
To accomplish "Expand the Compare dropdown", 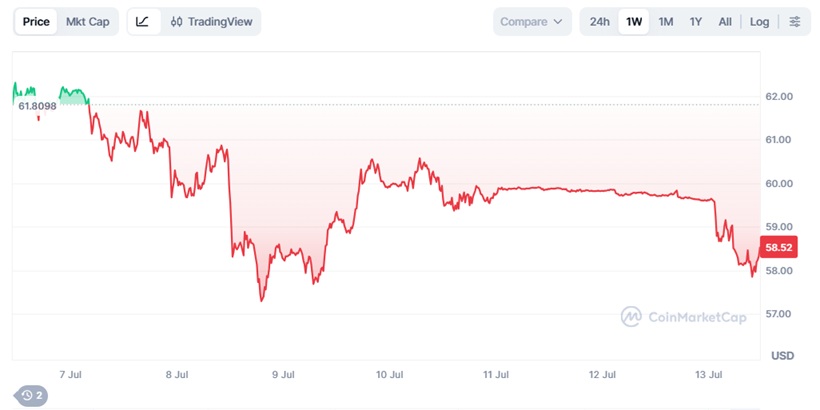I will click(532, 21).
